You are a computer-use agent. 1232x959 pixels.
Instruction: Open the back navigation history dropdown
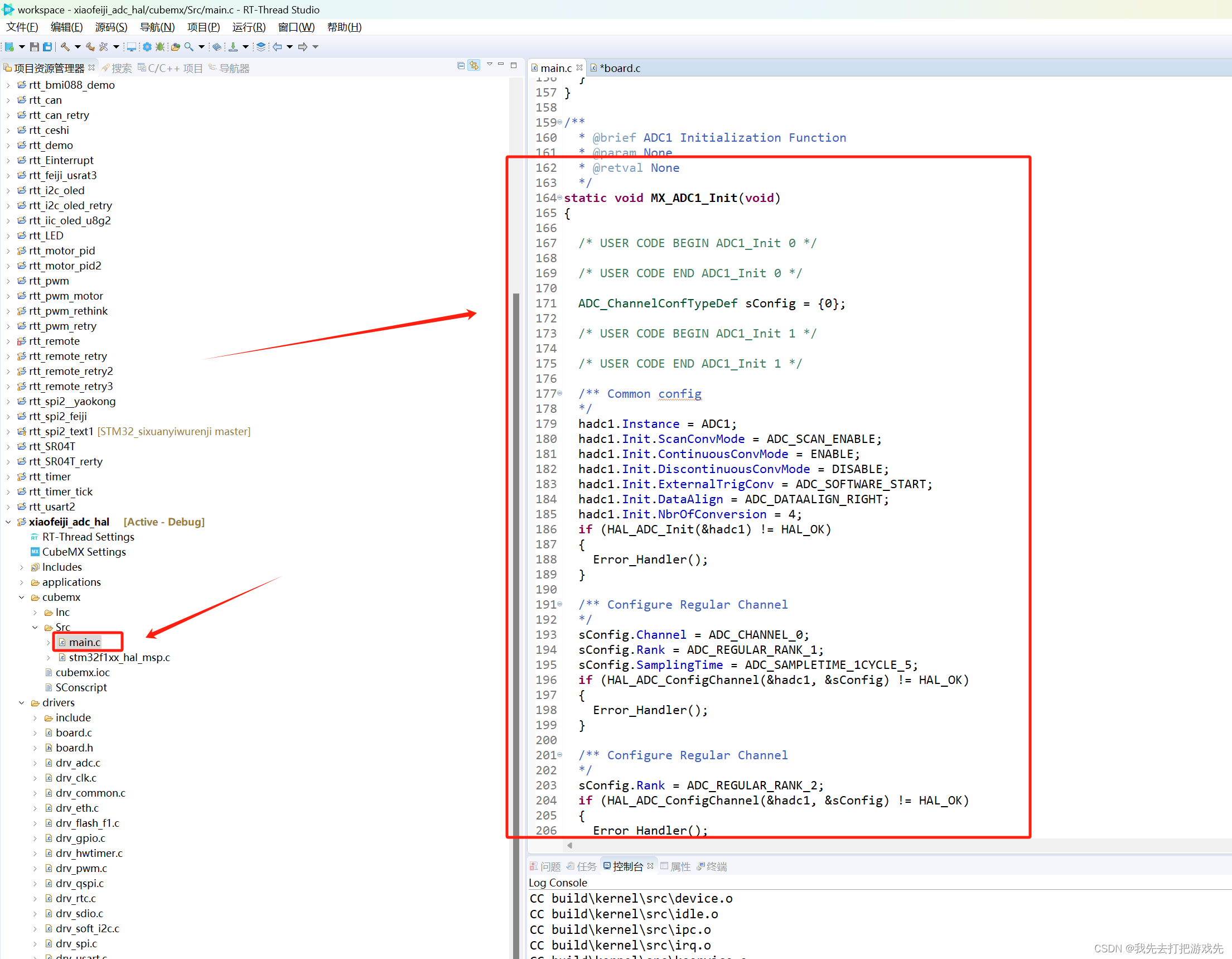coord(289,47)
